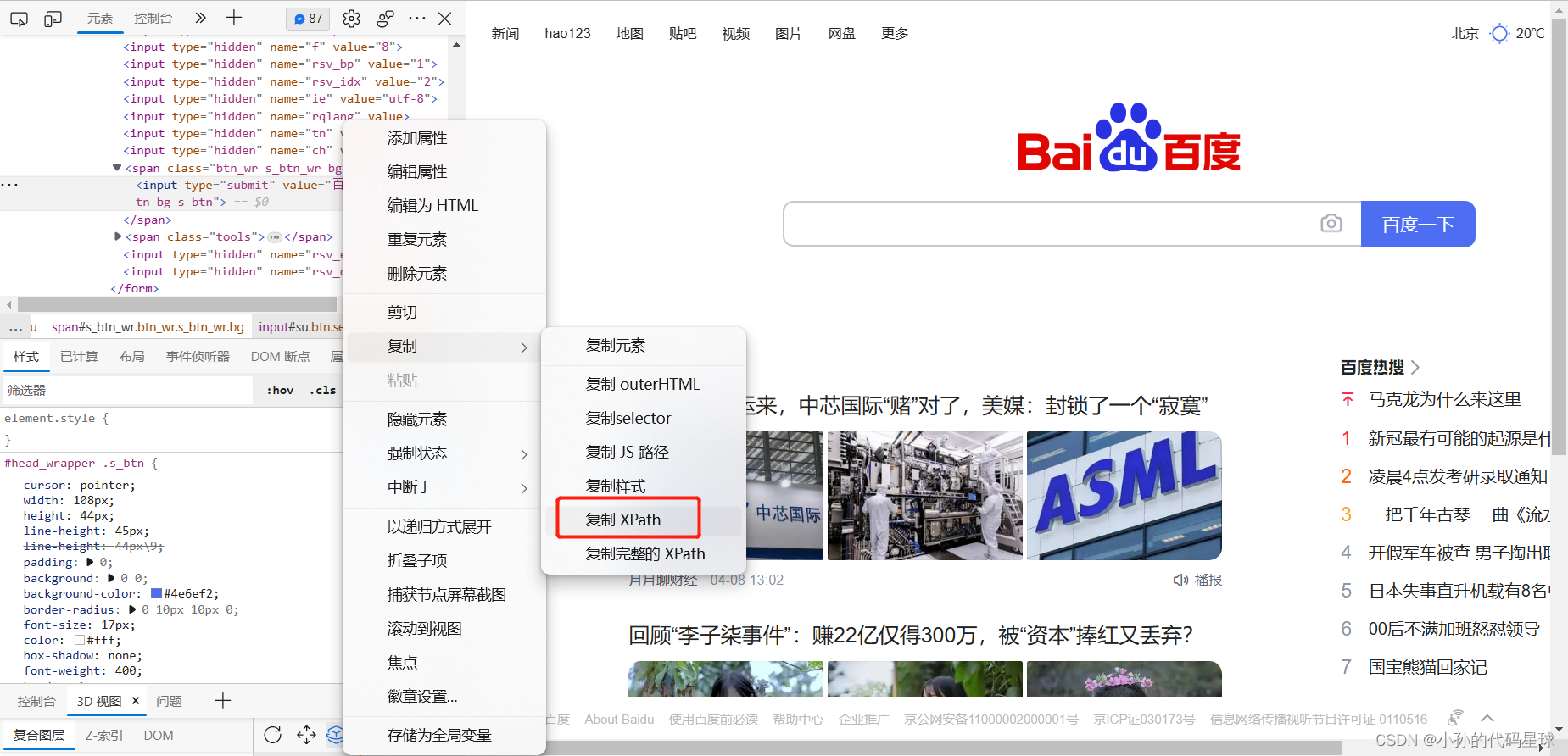Click the 筛选器 styles filter field
1568x756 pixels.
click(x=127, y=390)
